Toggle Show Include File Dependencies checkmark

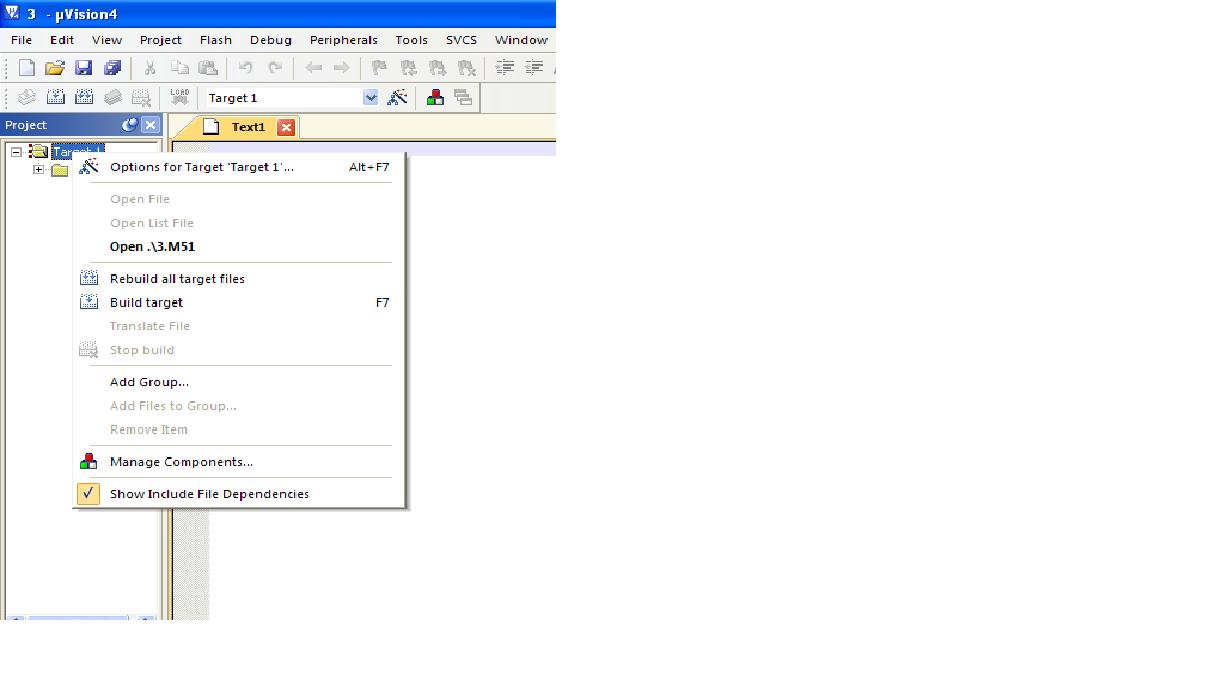(89, 494)
